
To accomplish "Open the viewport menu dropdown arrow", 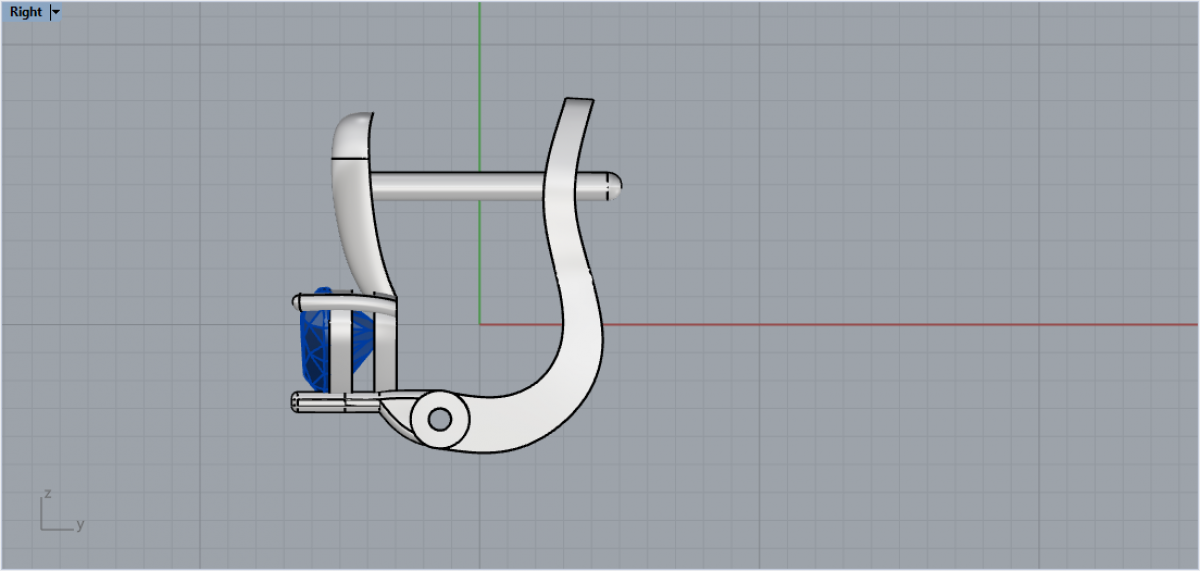I will 55,12.
